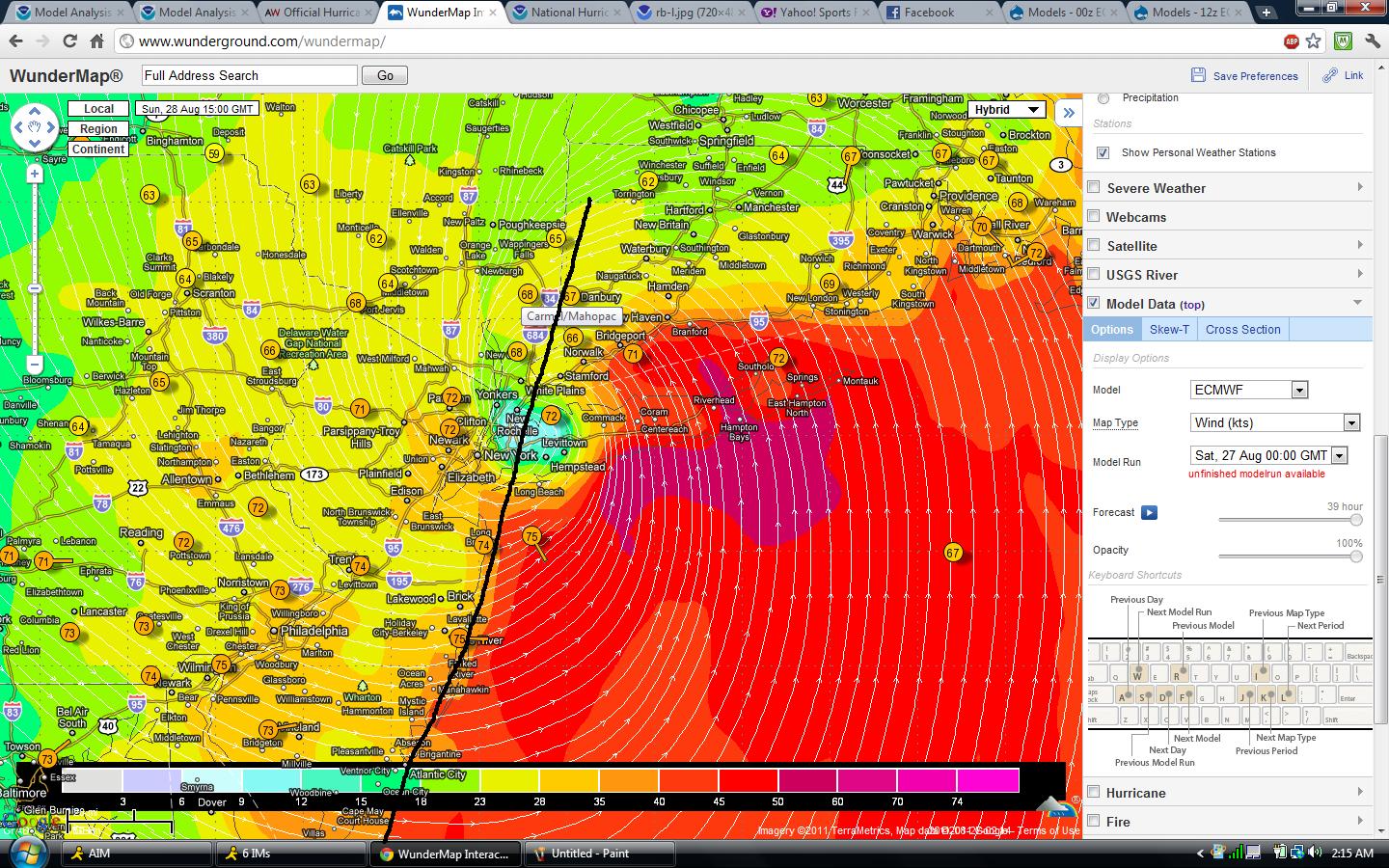Open the Windows Start menu
Image resolution: width=1389 pixels, height=868 pixels.
coord(26,854)
